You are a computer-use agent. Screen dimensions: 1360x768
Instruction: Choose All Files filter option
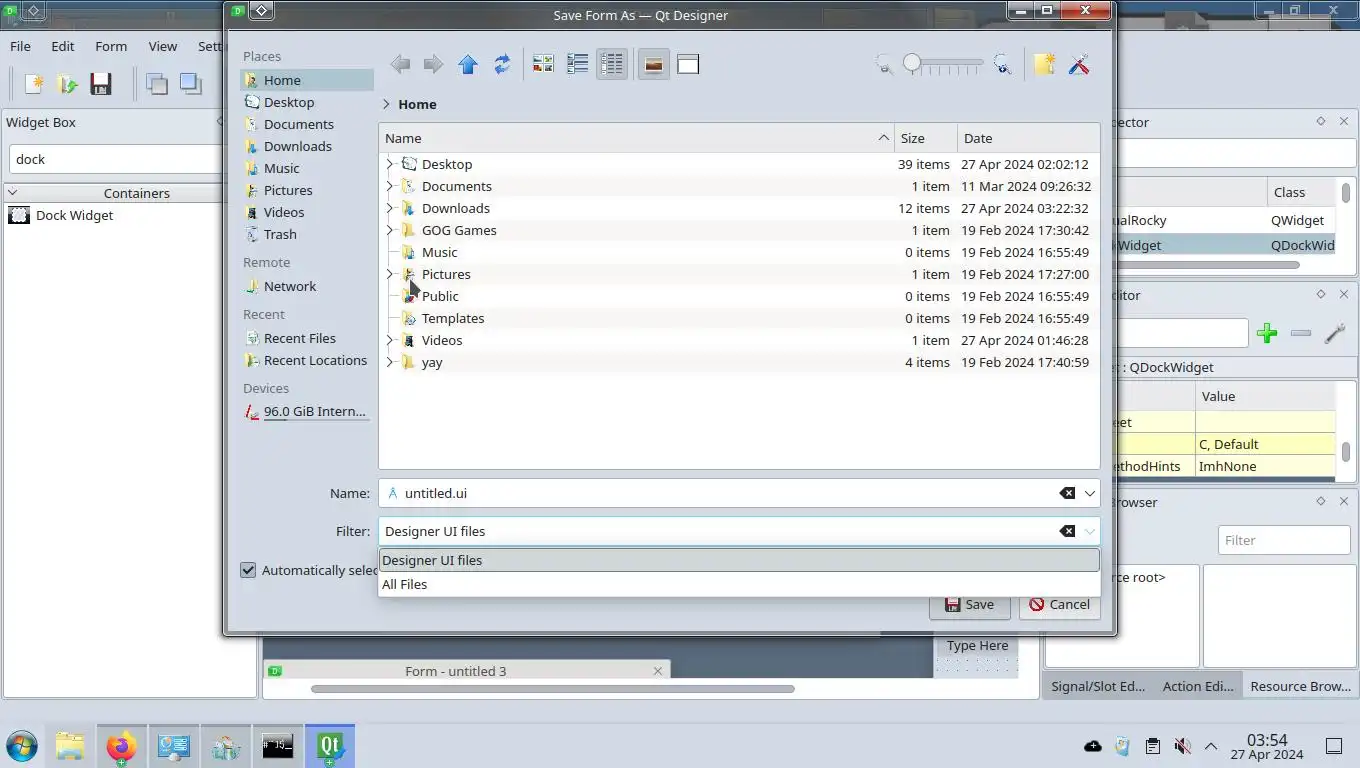click(x=739, y=584)
